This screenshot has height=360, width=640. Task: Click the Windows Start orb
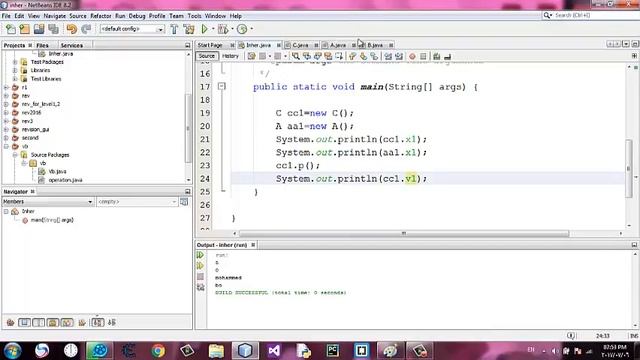12,351
